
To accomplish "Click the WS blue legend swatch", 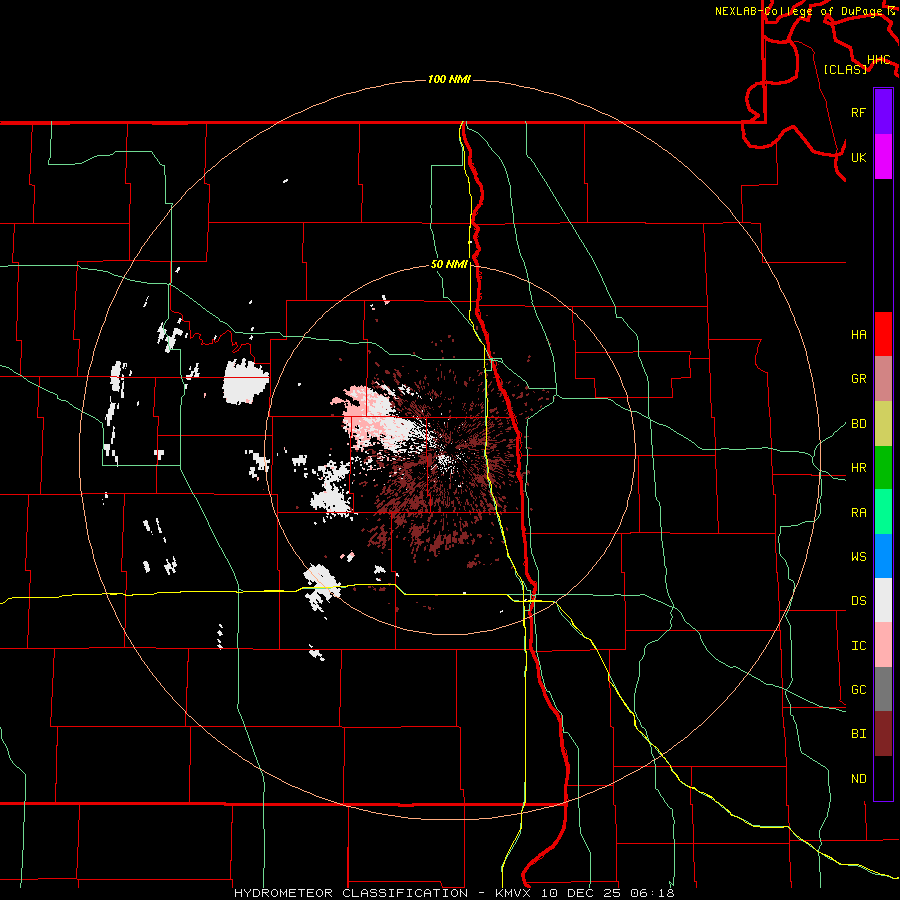I will pos(883,556).
